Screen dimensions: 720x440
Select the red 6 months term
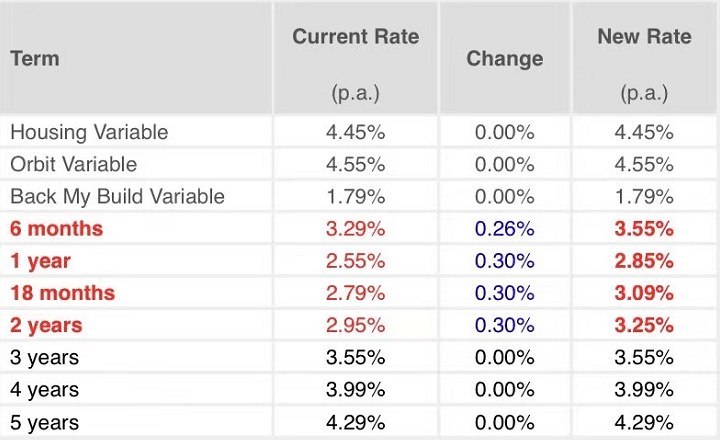(x=56, y=229)
